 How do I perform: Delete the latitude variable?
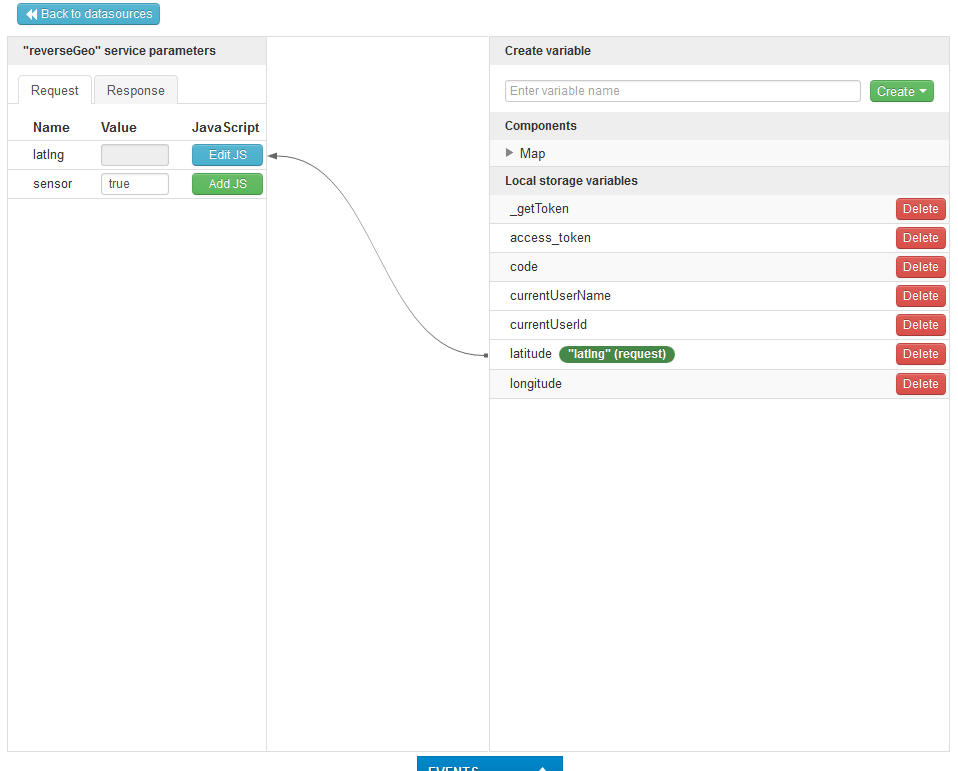[x=920, y=354]
